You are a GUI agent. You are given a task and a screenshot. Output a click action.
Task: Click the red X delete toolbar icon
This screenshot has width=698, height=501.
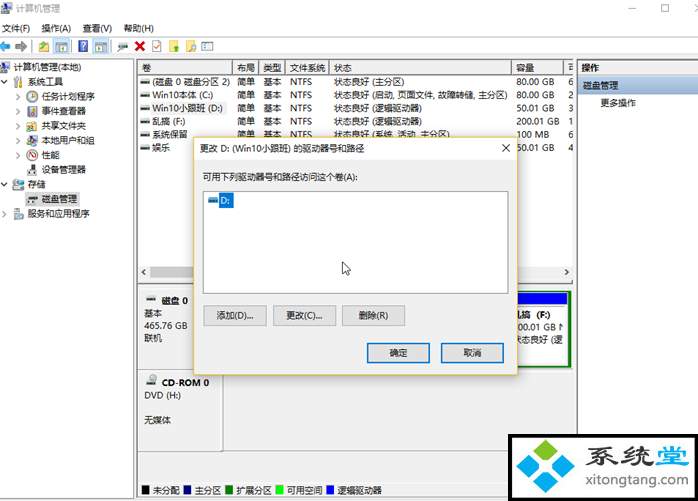pos(140,46)
